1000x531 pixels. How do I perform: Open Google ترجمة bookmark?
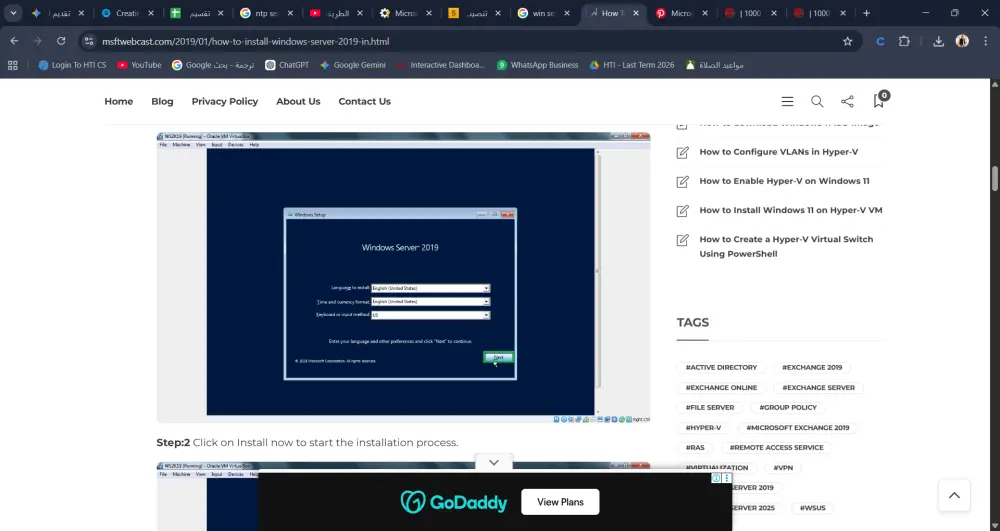point(213,65)
